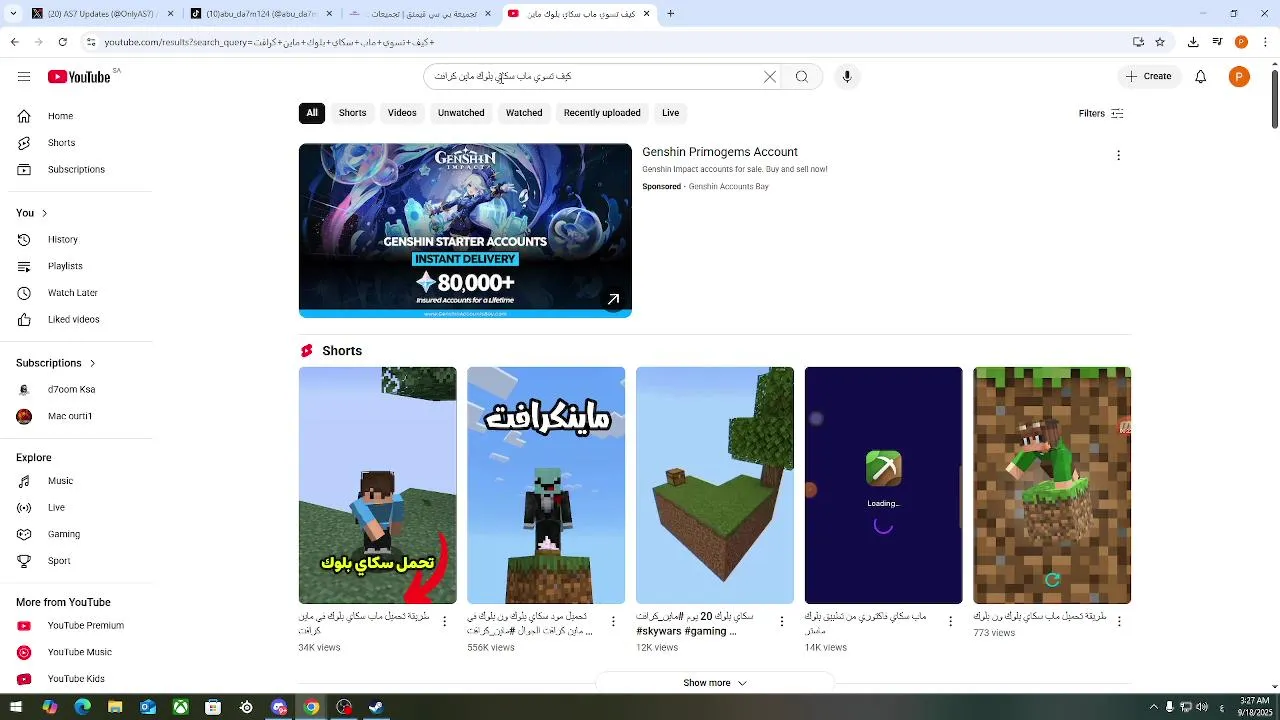Image resolution: width=1280 pixels, height=720 pixels.
Task: Open YouTube notifications bell
Action: pyautogui.click(x=1201, y=77)
